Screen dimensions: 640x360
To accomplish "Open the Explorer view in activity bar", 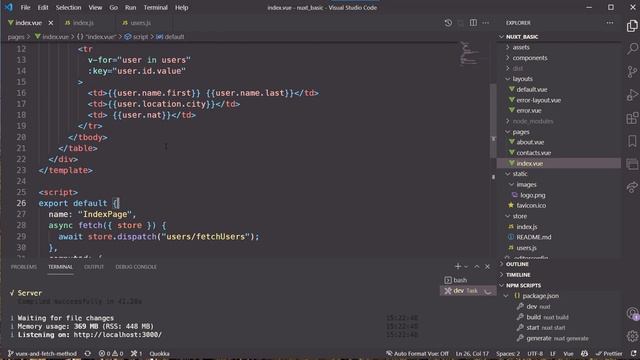I will pos(632,26).
